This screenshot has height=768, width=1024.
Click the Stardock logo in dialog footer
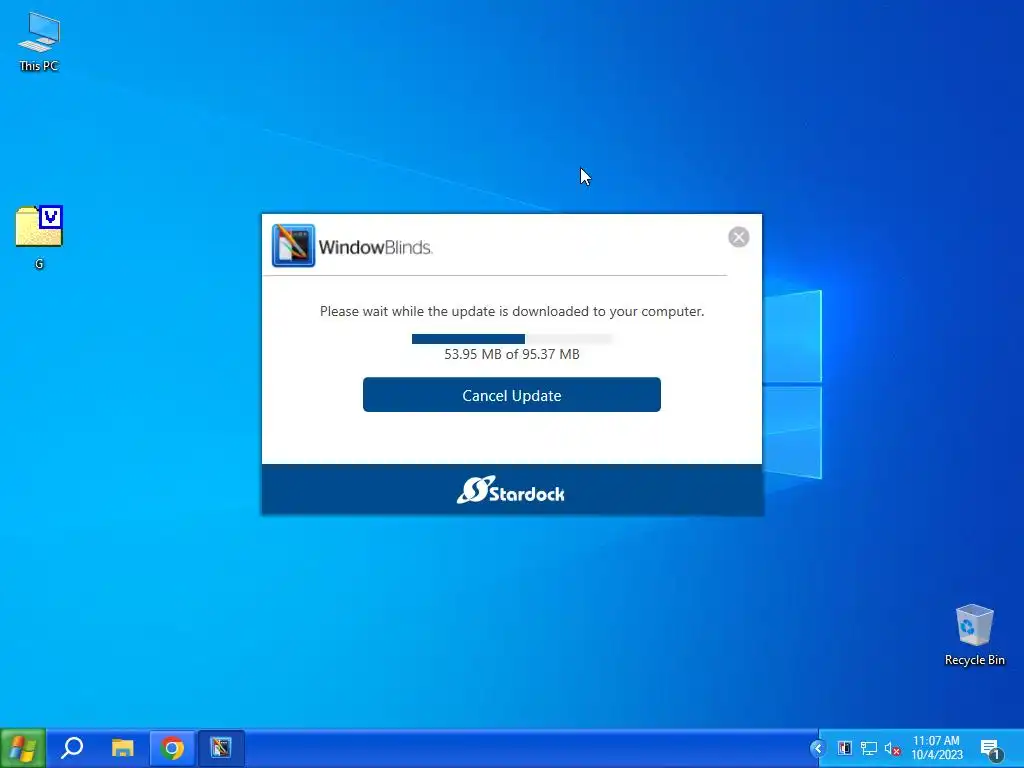pyautogui.click(x=511, y=490)
